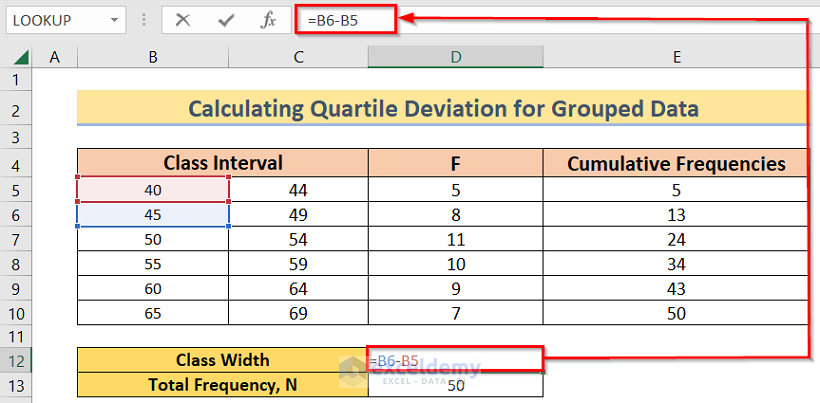This screenshot has width=820, height=403.
Task: Click the Class Width label cell
Action: pos(222,360)
